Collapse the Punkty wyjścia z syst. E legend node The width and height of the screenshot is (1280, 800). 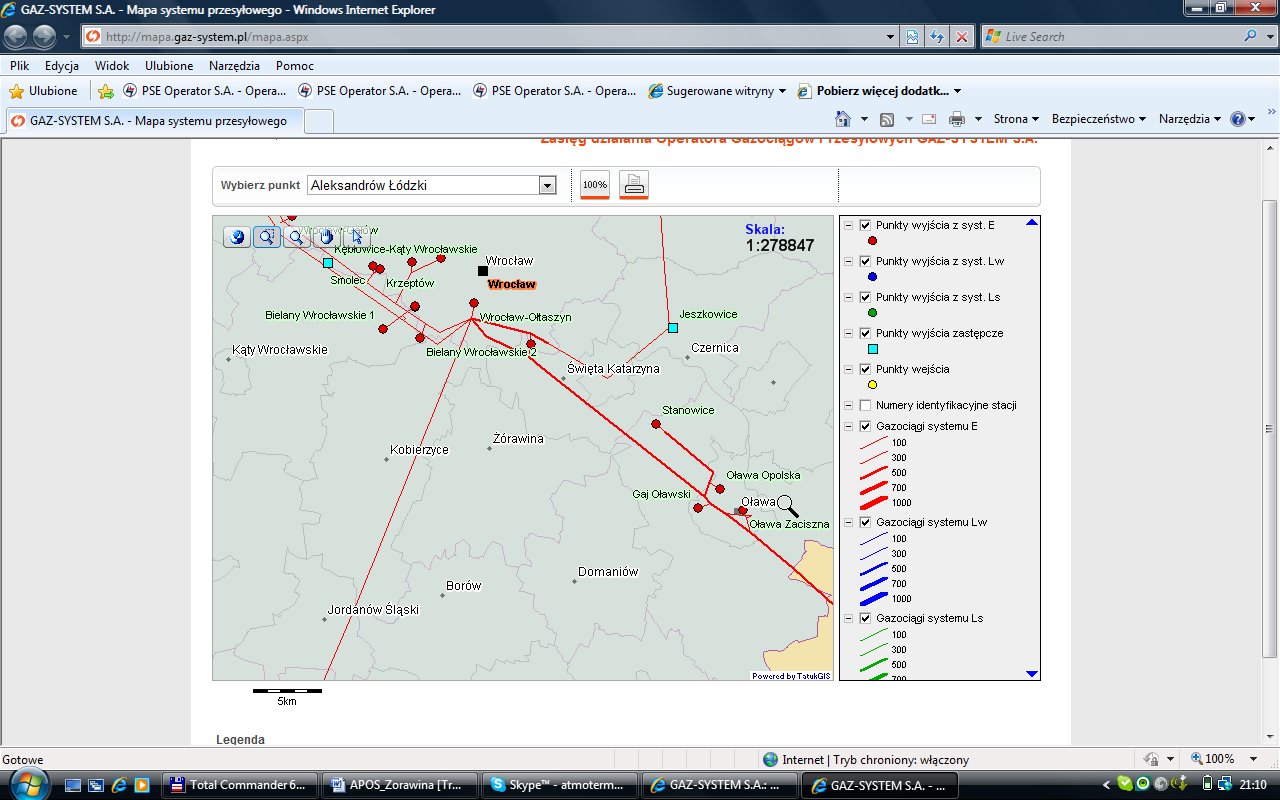coord(849,225)
